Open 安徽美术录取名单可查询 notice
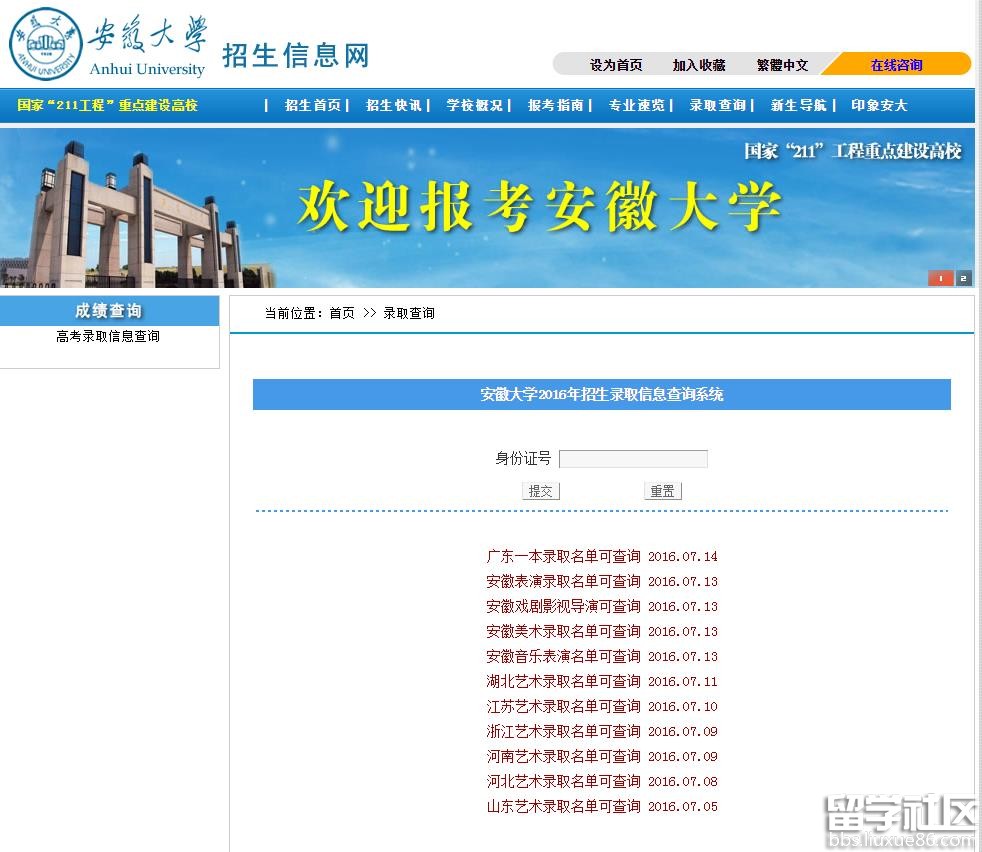The width and height of the screenshot is (982, 852). point(563,631)
